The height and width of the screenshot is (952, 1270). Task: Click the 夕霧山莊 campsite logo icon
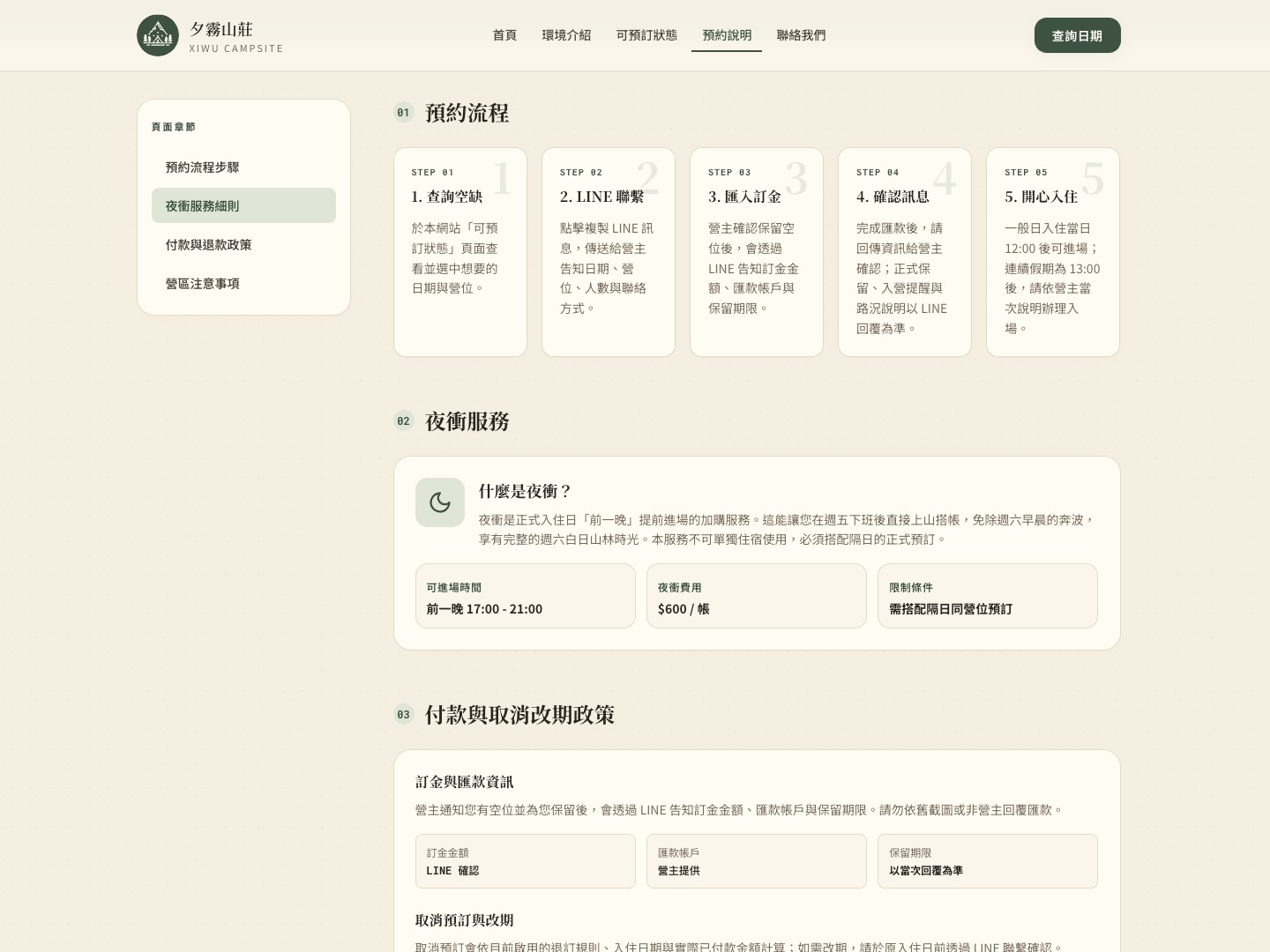point(158,35)
